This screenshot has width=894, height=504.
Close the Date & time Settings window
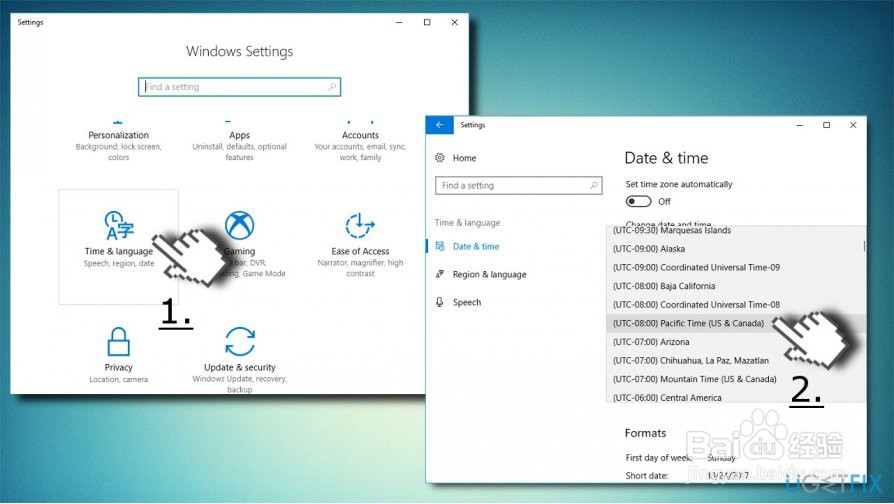[x=853, y=125]
